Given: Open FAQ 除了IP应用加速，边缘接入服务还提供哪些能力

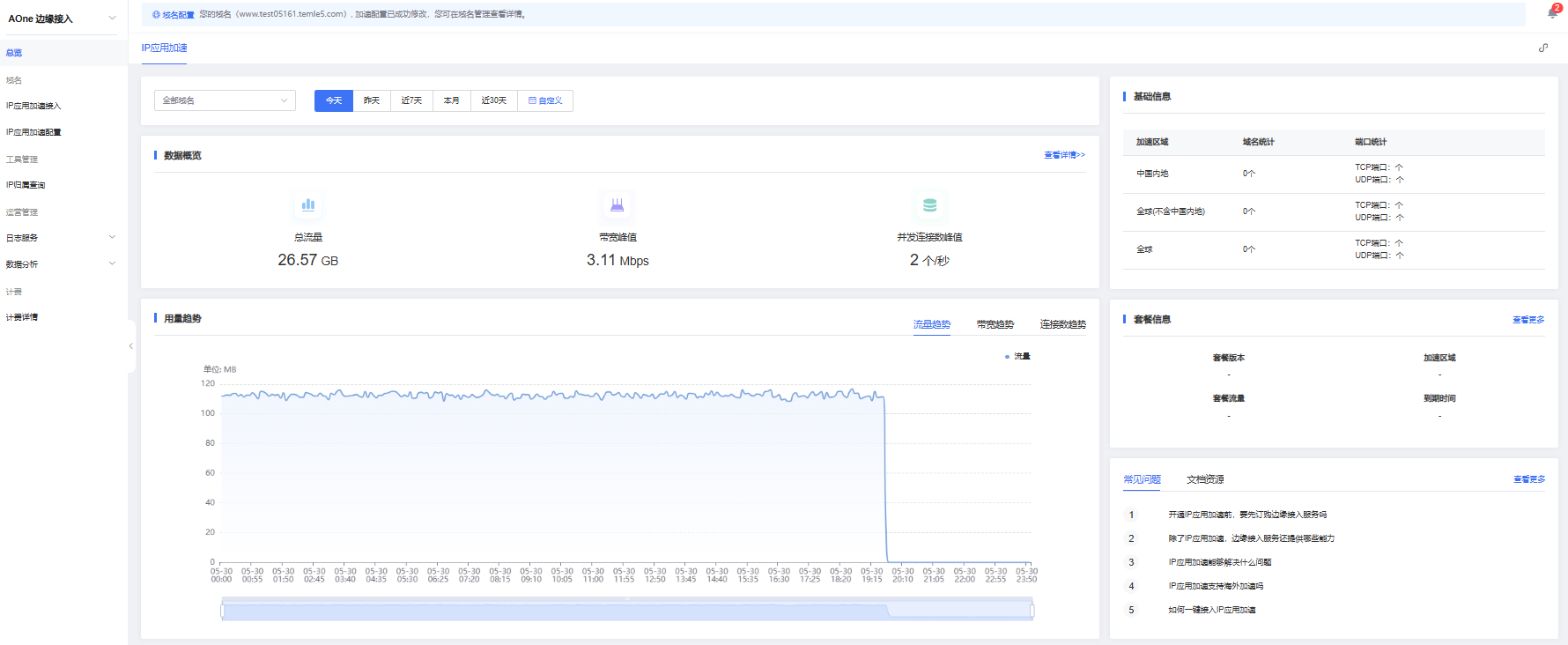Looking at the screenshot, I should pos(1252,538).
